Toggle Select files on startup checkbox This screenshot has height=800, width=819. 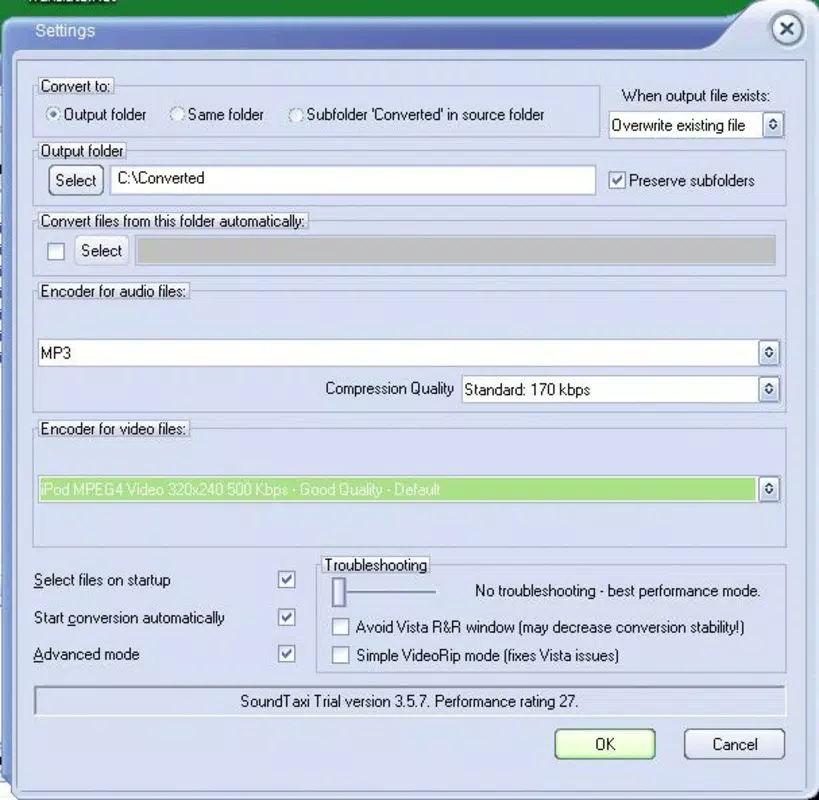(286, 579)
